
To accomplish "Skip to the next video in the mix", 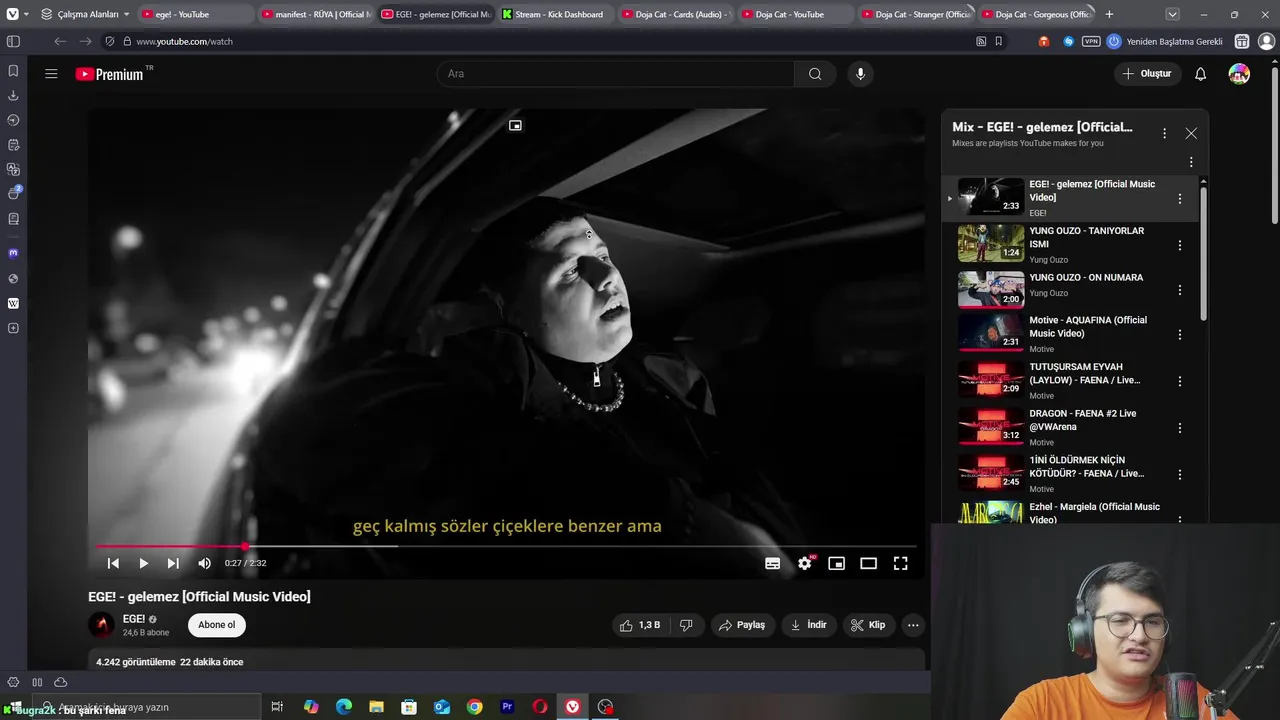I will 173,563.
